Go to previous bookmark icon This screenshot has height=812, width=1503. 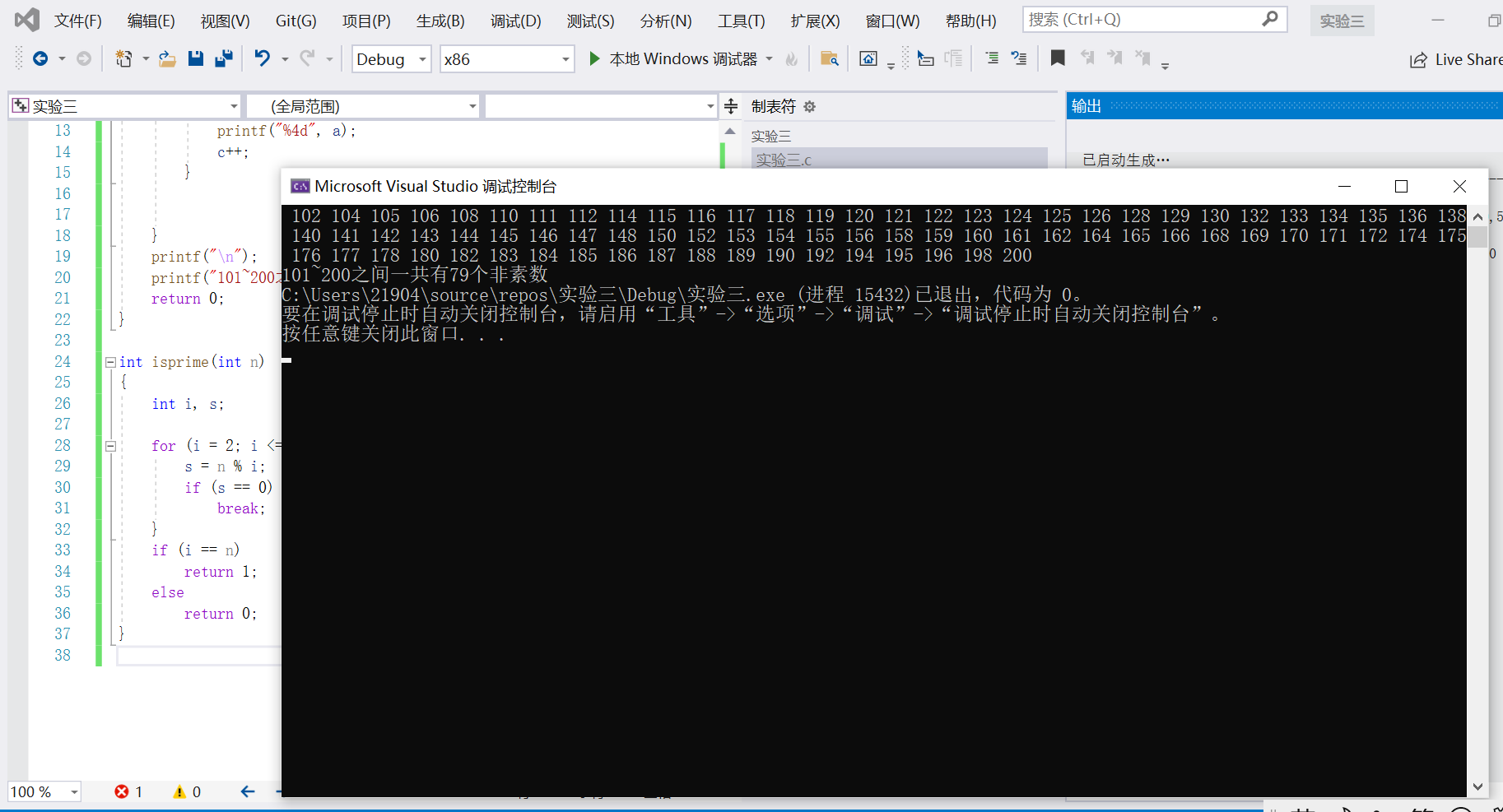[1087, 58]
